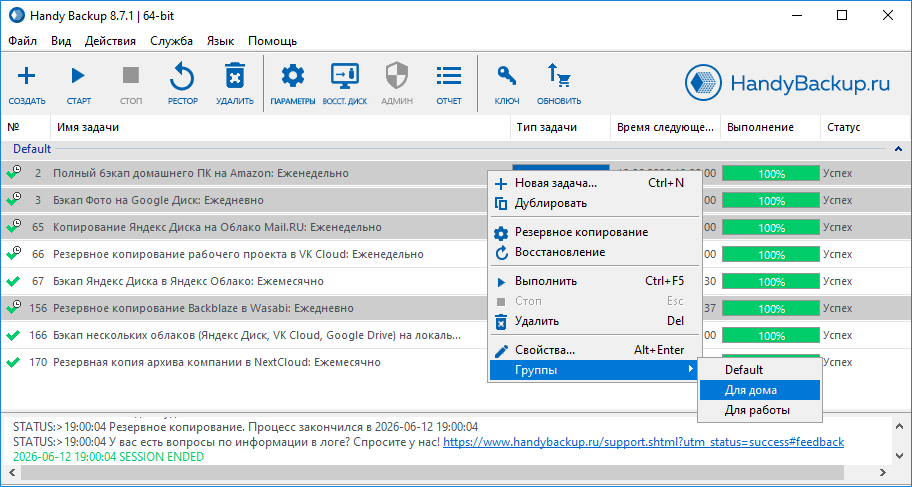This screenshot has width=912, height=487.
Task: Start the task with Старт icon
Action: tap(78, 76)
